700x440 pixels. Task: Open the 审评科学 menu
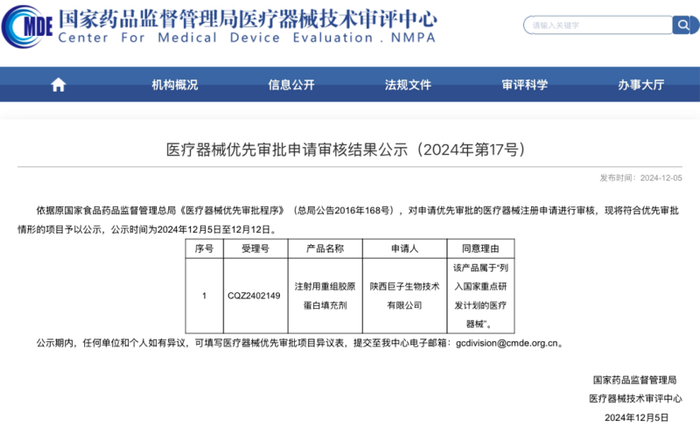525,85
